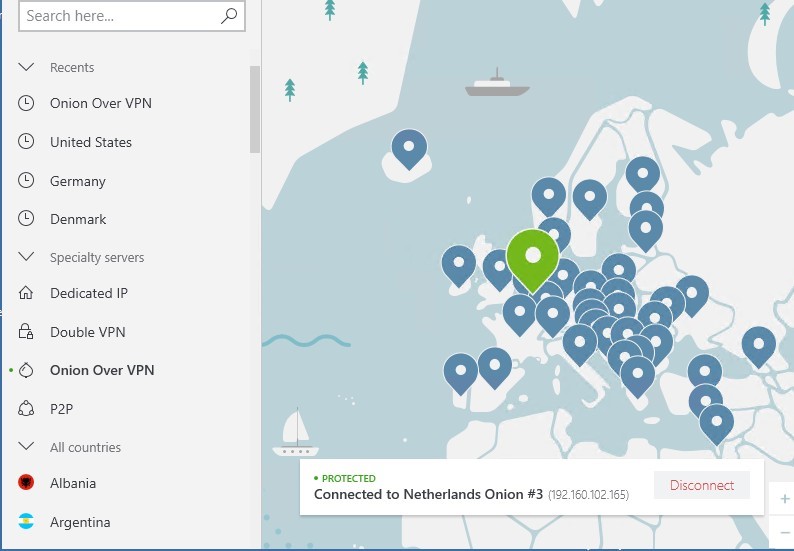This screenshot has height=551, width=794.
Task: Click the Dedicated IP house icon
Action: click(x=27, y=294)
